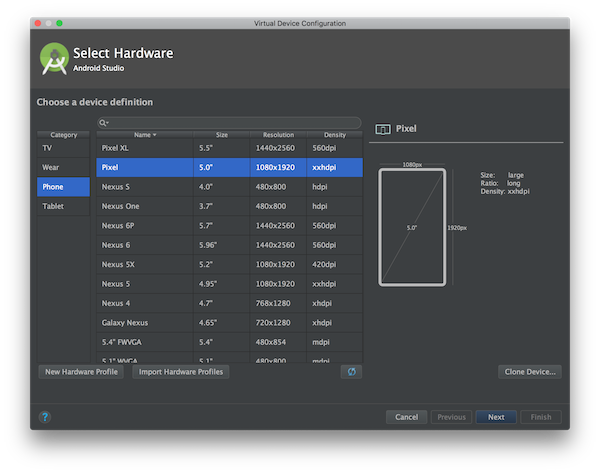Image resolution: width=600 pixels, height=473 pixels.
Task: Click Clone Device button
Action: coord(530,372)
